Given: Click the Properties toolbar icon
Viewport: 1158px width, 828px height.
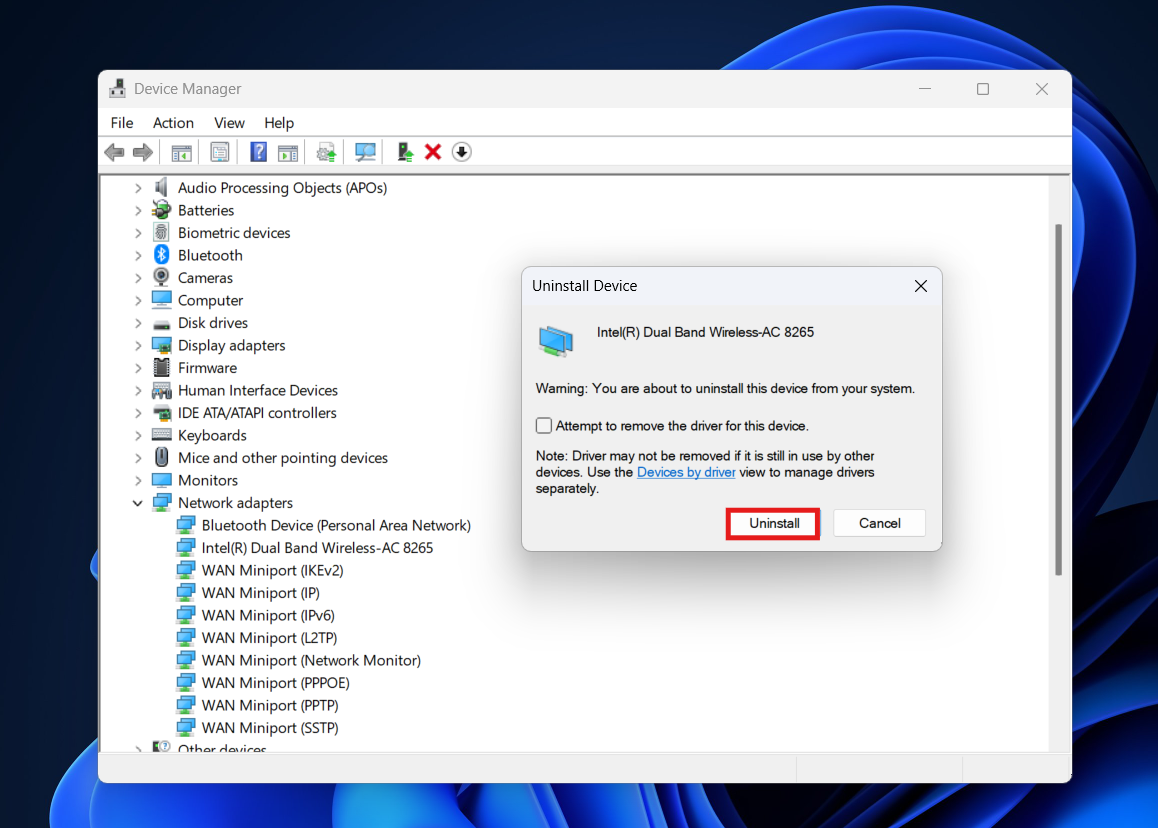Looking at the screenshot, I should pyautogui.click(x=219, y=151).
